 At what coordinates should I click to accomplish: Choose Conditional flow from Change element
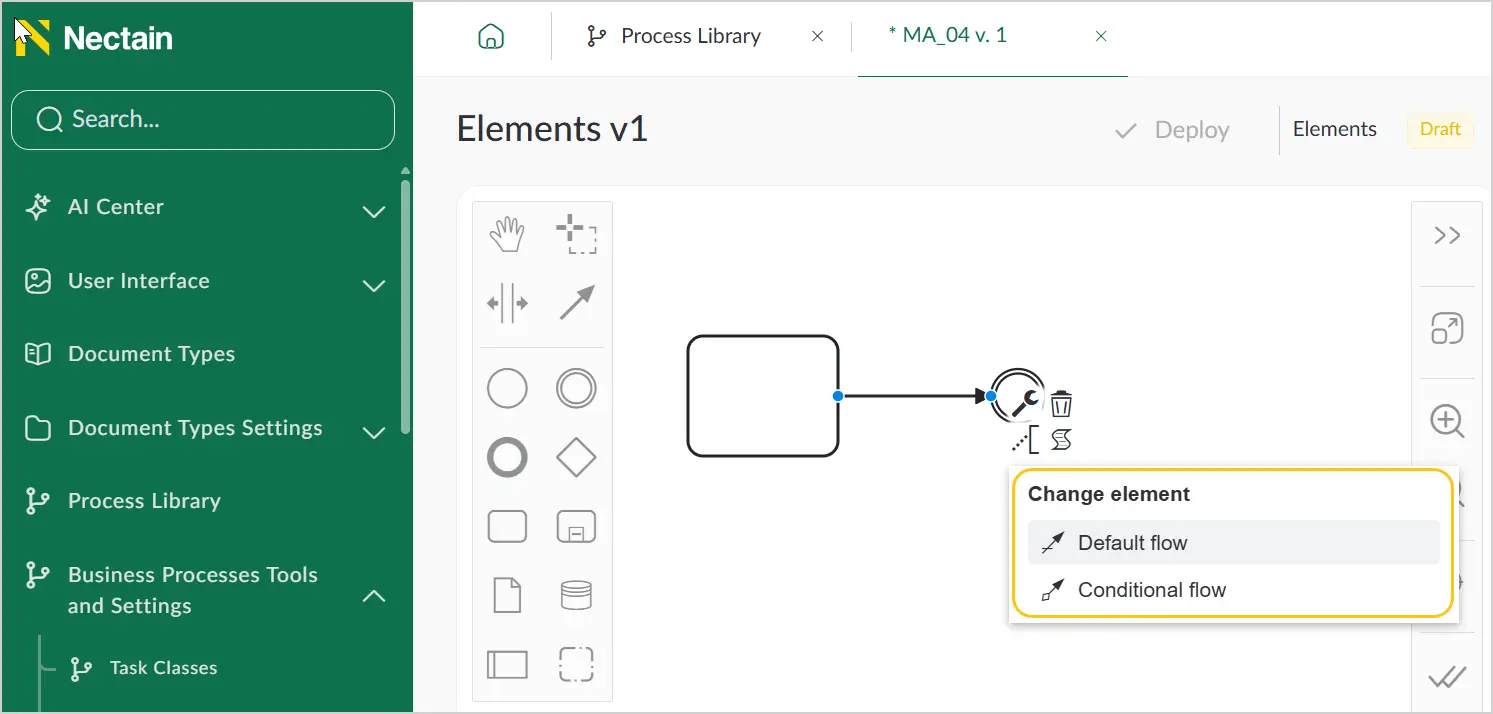pos(1233,590)
